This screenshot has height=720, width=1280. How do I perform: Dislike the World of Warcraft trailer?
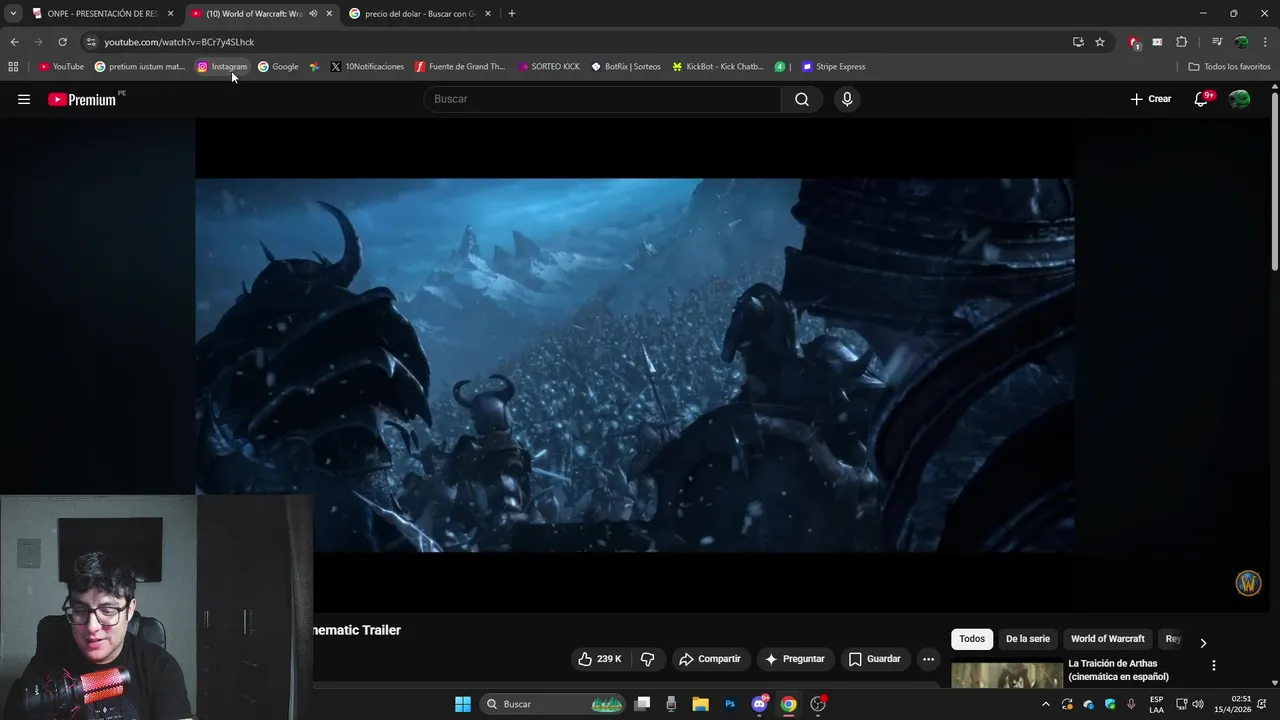point(647,659)
